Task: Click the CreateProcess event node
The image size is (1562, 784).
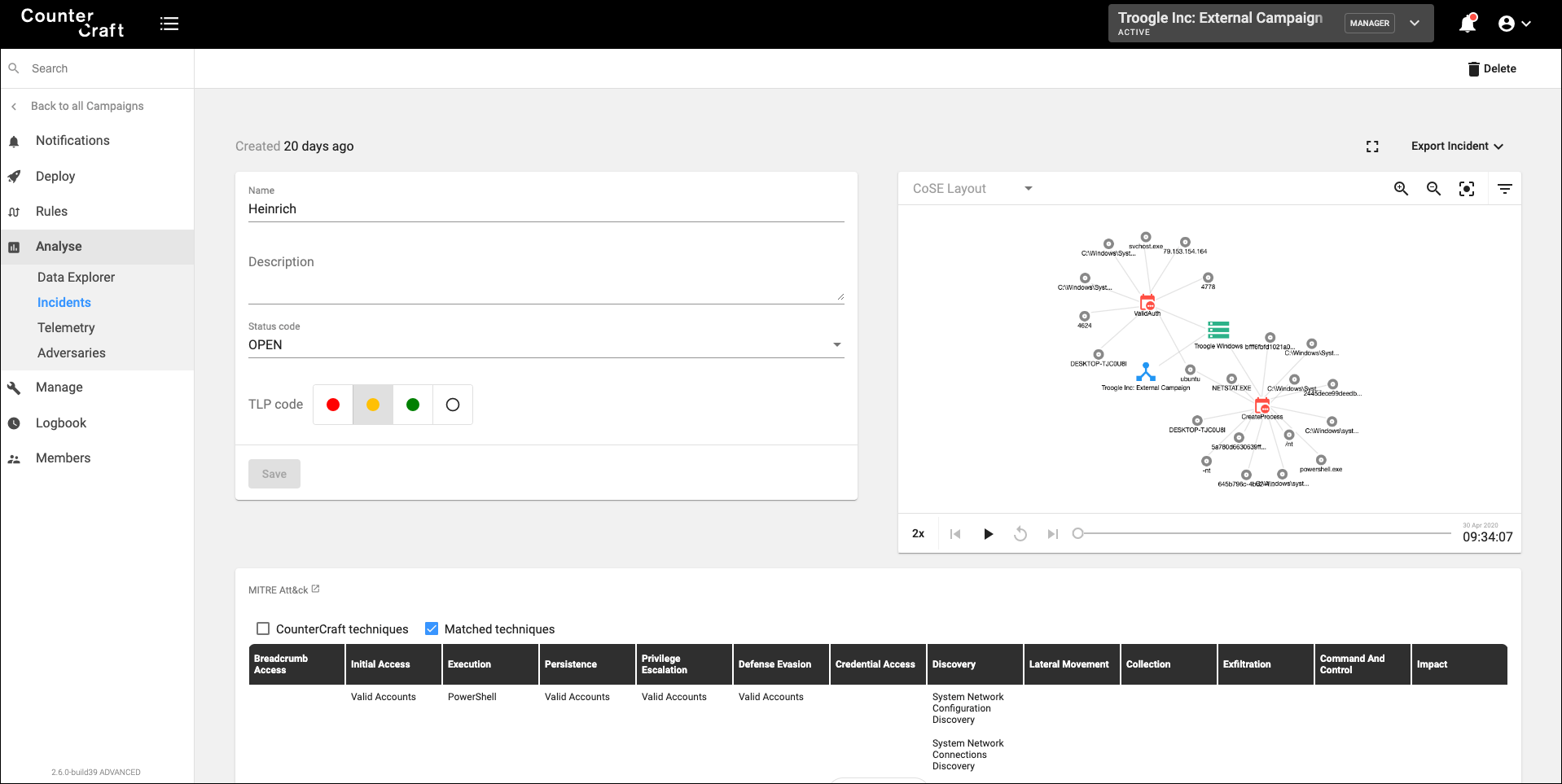Action: (1262, 405)
